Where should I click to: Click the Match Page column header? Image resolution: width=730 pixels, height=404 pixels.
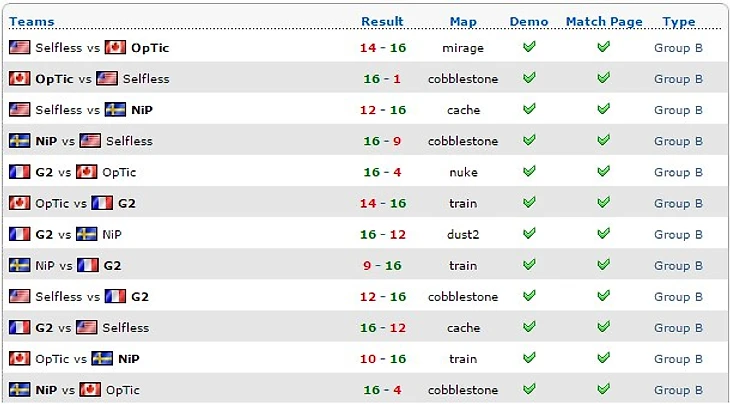[x=604, y=21]
